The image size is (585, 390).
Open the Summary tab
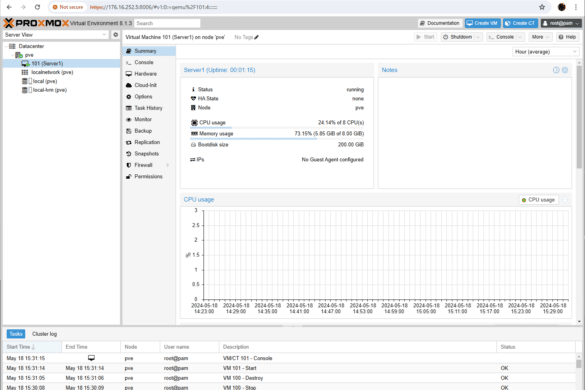click(x=149, y=51)
